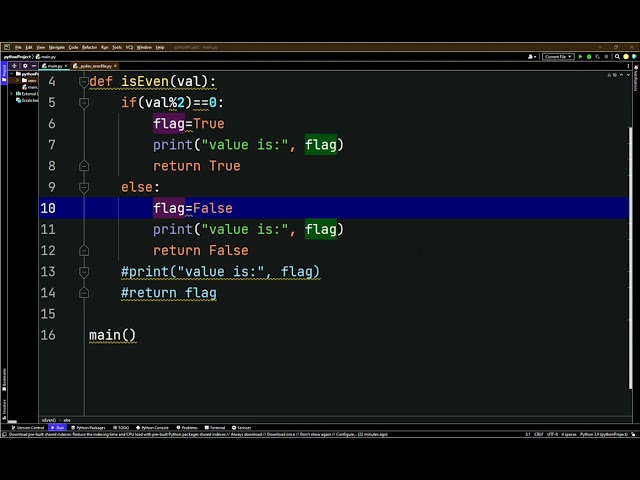Viewport: 640px width, 480px height.
Task: Place cursor on flag=False on line 10
Action: (x=193, y=208)
